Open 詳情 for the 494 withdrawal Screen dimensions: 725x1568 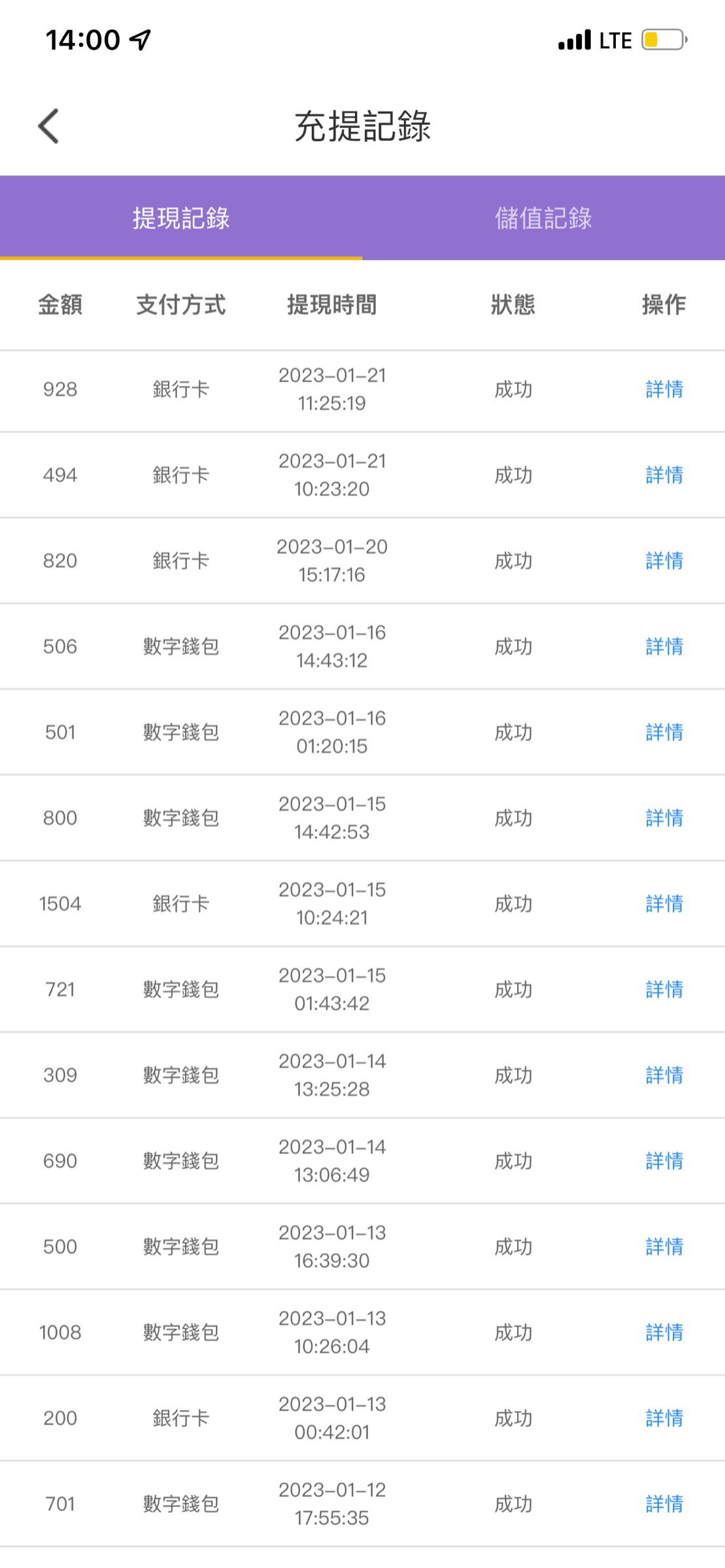(664, 476)
